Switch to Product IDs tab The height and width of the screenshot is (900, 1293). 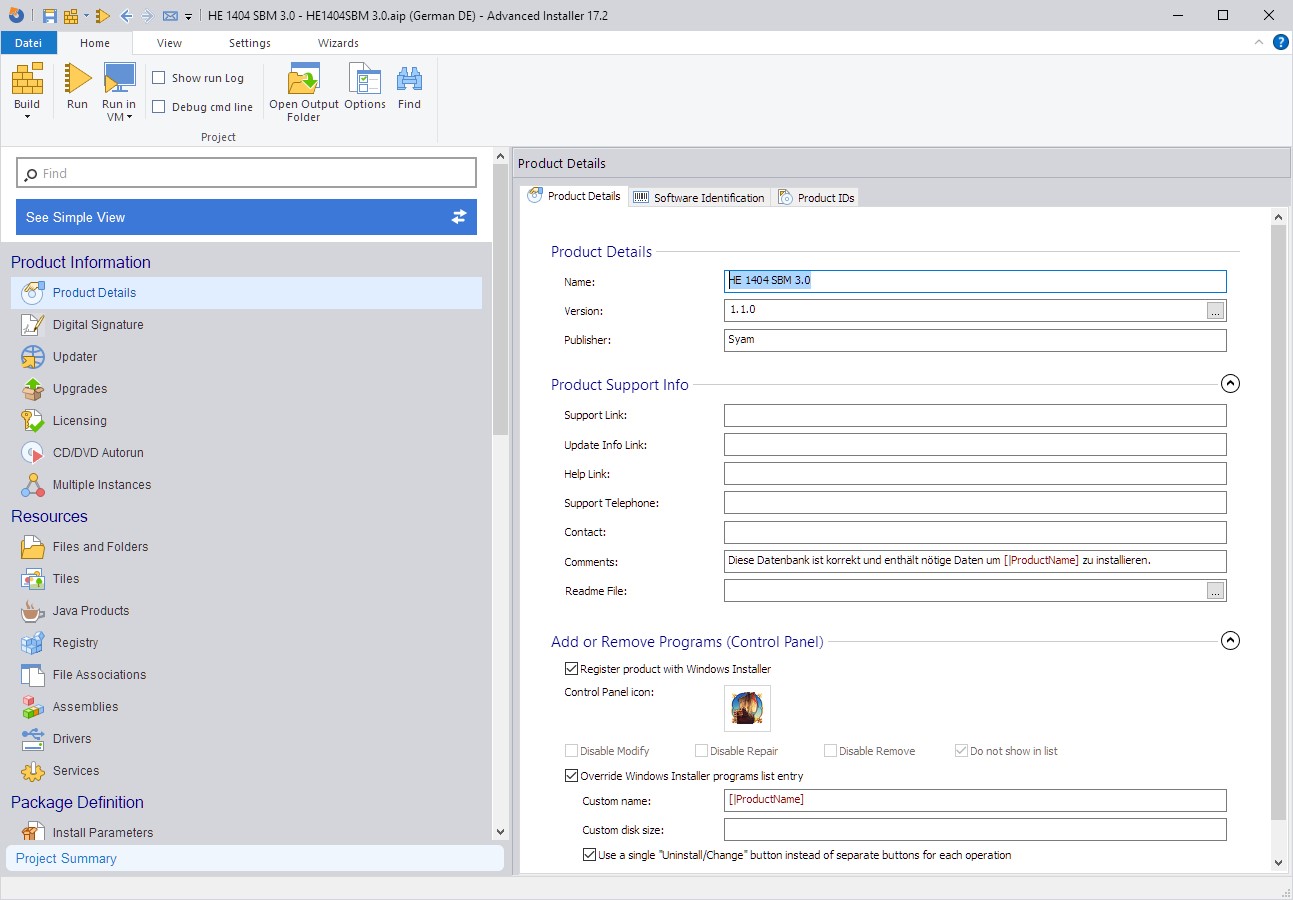816,197
